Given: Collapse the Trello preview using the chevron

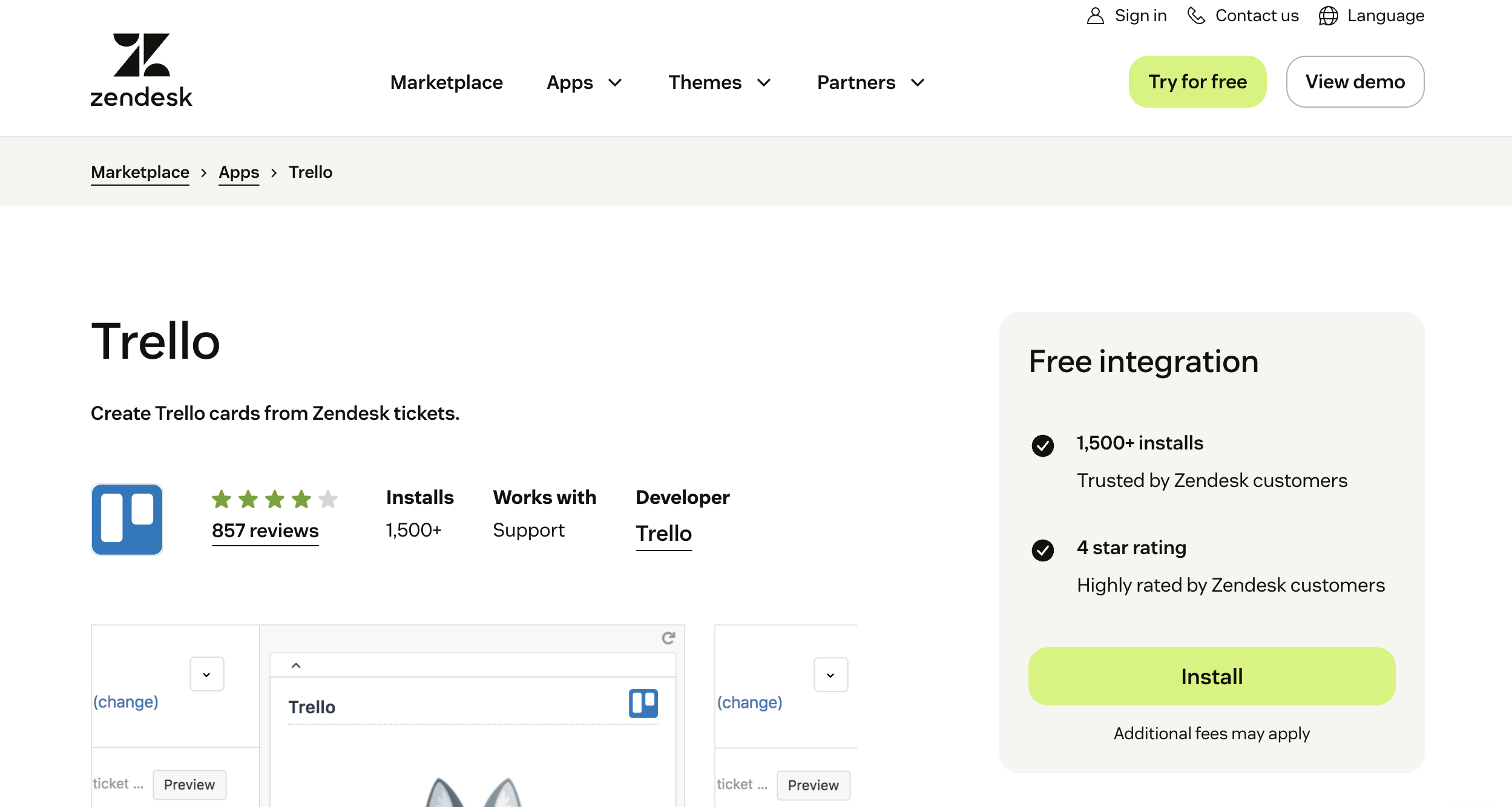Looking at the screenshot, I should point(296,664).
